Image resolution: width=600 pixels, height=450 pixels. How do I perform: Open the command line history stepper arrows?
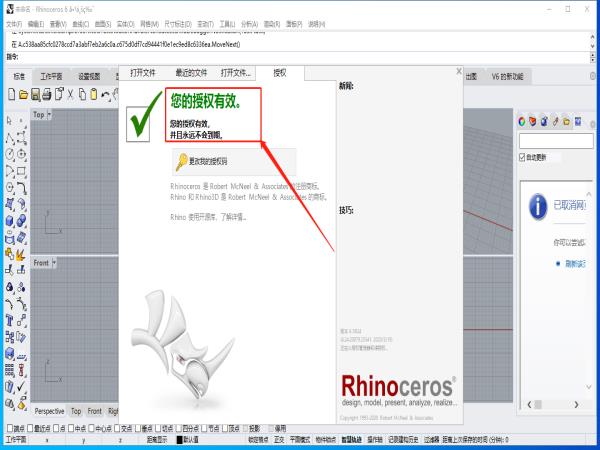(x=593, y=57)
